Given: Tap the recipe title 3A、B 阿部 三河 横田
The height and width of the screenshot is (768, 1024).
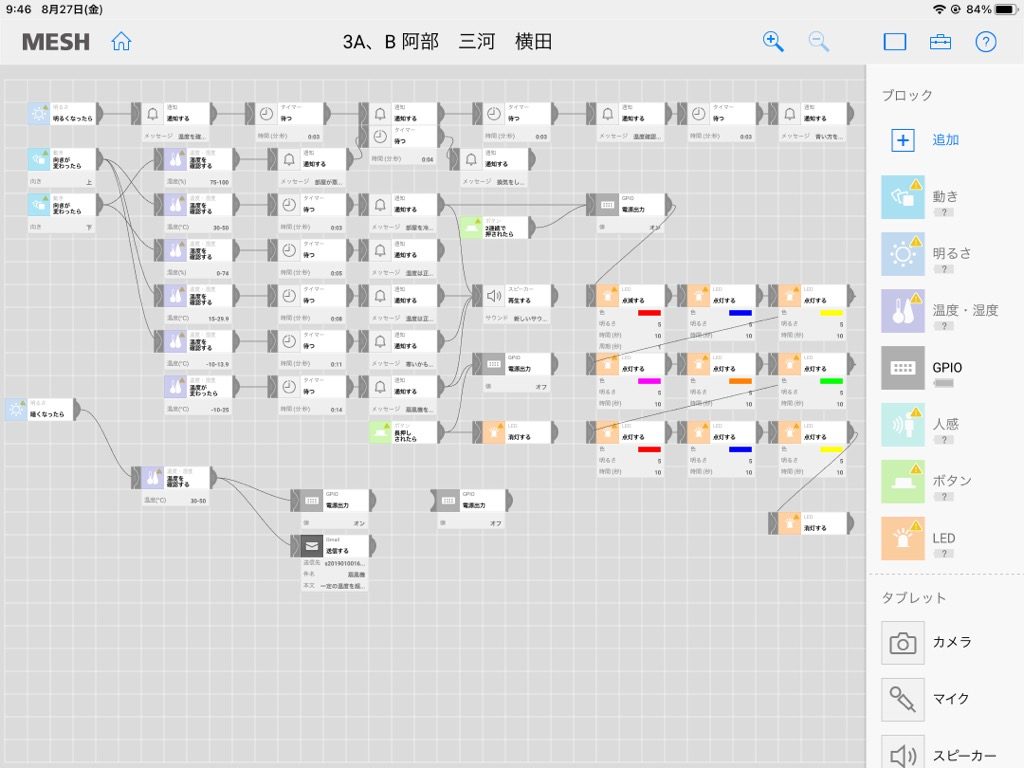Looking at the screenshot, I should point(447,42).
